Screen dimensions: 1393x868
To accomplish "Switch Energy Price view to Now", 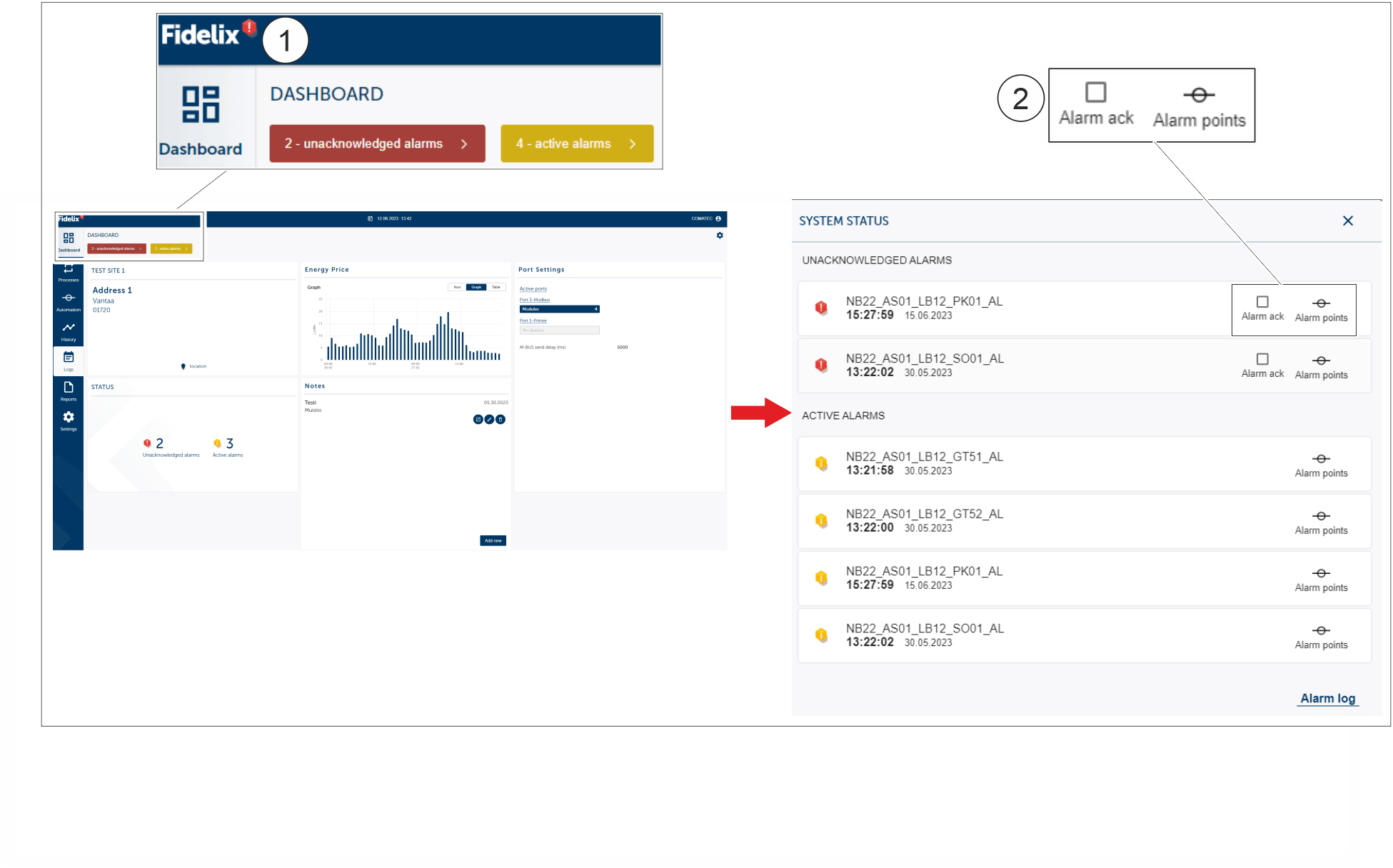I will pos(457,287).
